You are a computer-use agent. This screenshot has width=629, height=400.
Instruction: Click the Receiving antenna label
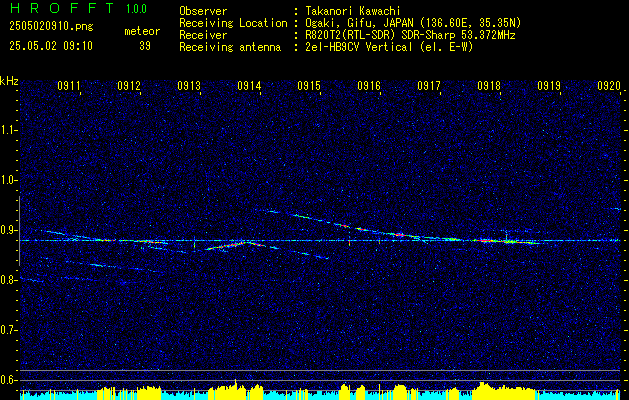(x=230, y=47)
